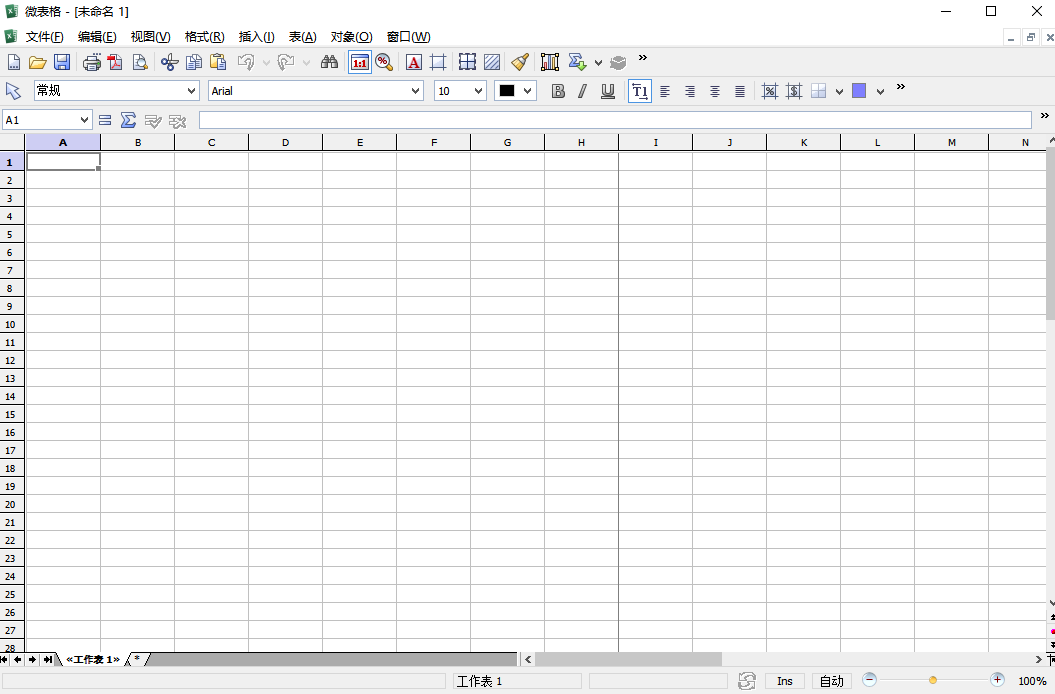Click the AutoSum sigma icon
This screenshot has width=1055, height=694.
[128, 120]
